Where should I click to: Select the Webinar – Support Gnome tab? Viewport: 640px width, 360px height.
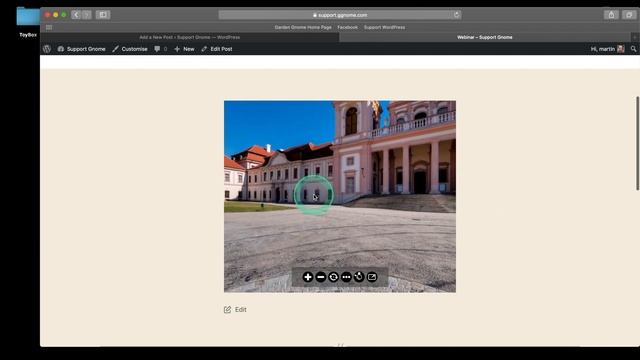tap(484, 37)
